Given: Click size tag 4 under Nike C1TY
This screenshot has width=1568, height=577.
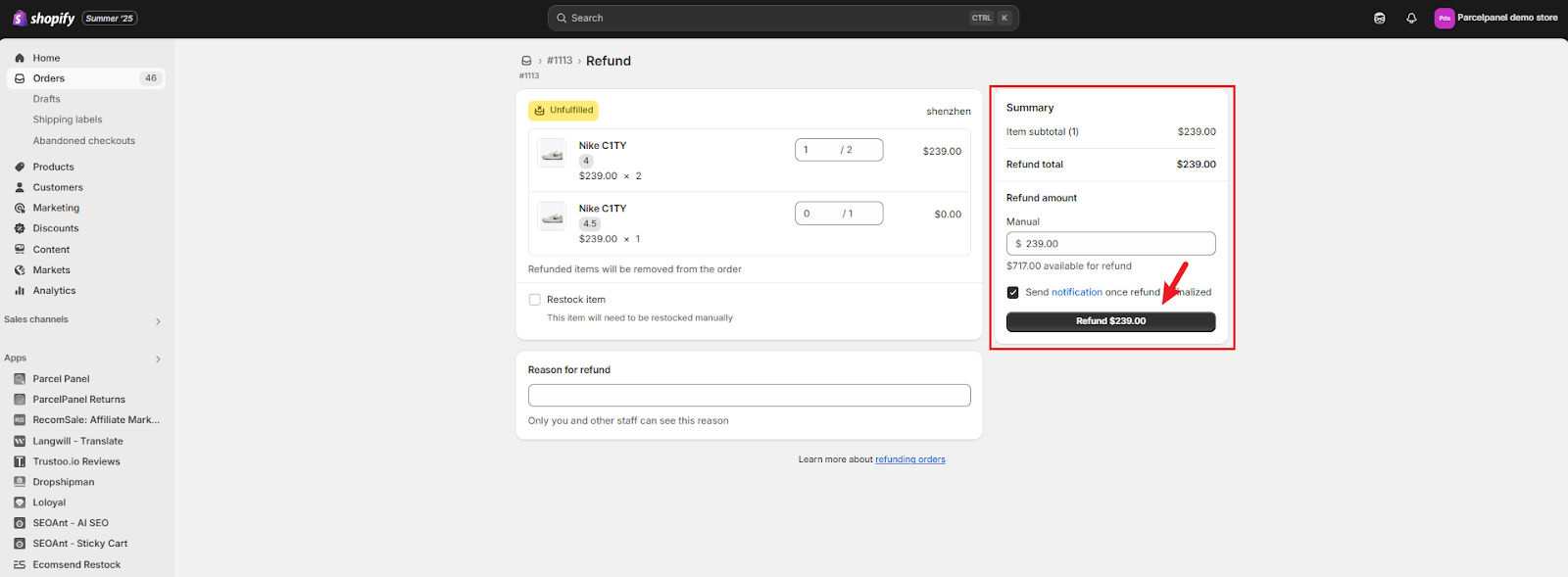Looking at the screenshot, I should 586,161.
